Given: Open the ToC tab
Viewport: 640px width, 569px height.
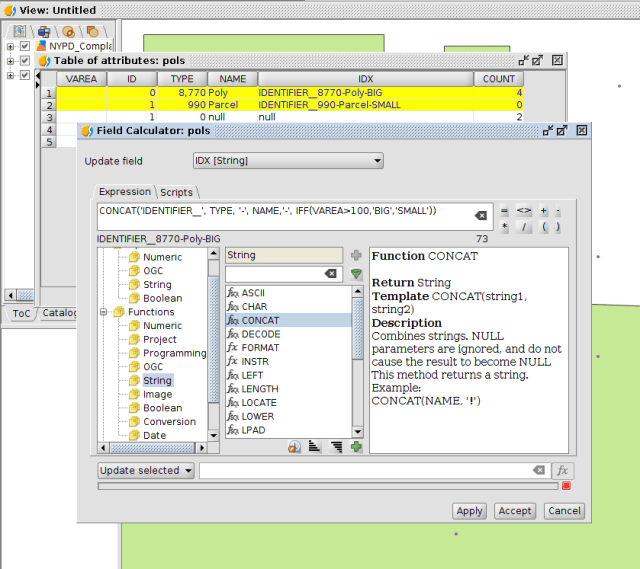Looking at the screenshot, I should (x=20, y=313).
